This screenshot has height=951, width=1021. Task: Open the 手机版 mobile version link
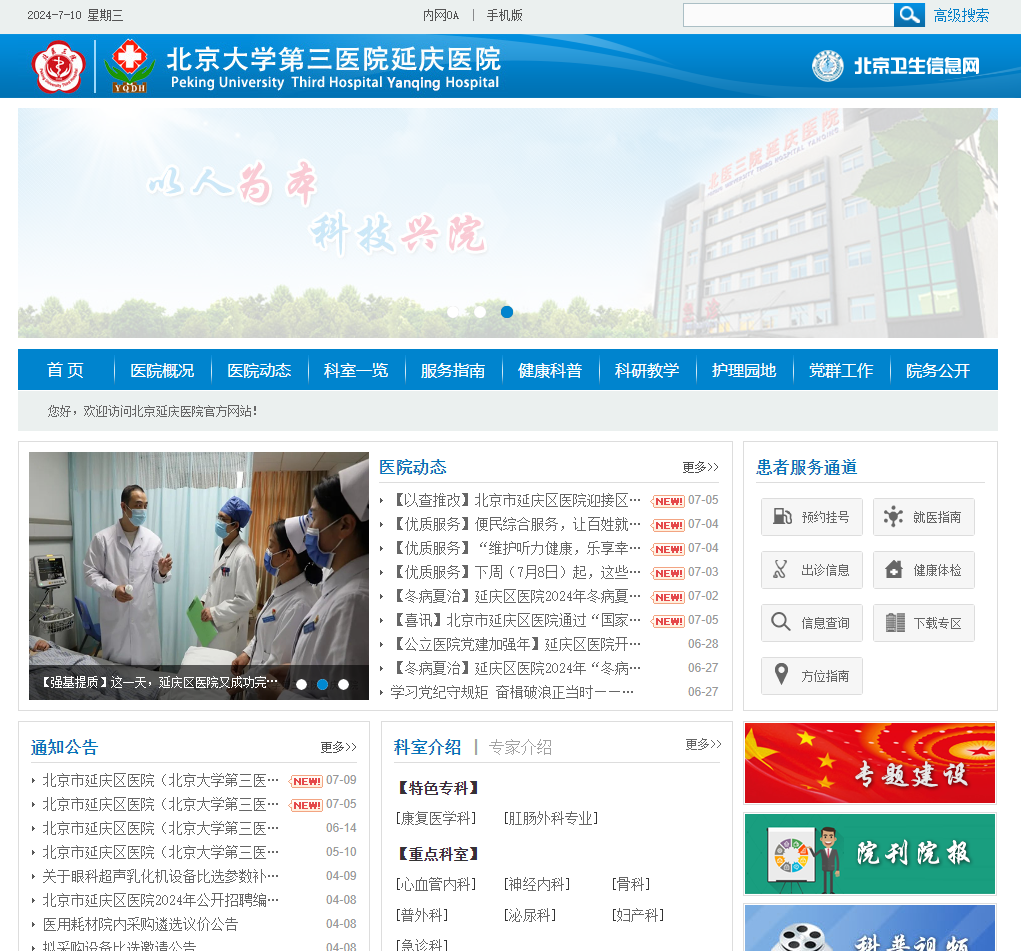point(505,15)
